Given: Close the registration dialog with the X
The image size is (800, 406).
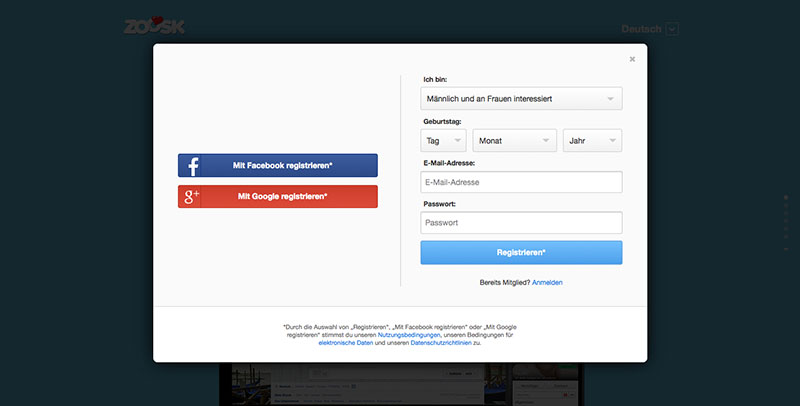Looking at the screenshot, I should pyautogui.click(x=632, y=59).
